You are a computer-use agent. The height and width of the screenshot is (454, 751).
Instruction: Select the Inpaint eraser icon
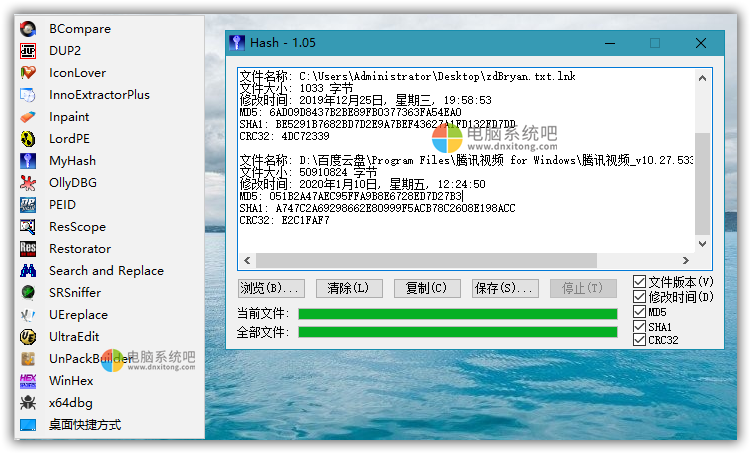point(28,117)
